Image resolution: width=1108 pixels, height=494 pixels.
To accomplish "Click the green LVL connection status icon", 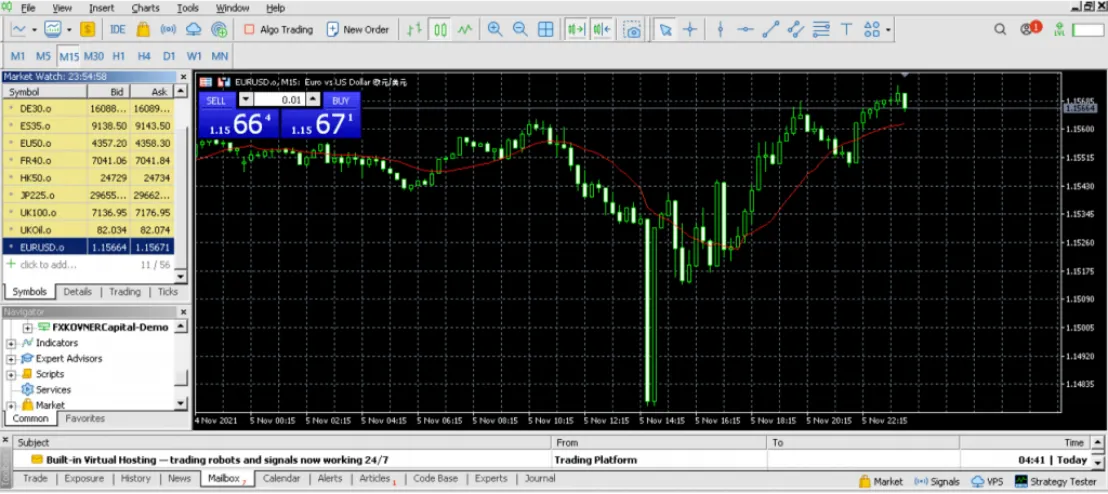I will [1059, 30].
